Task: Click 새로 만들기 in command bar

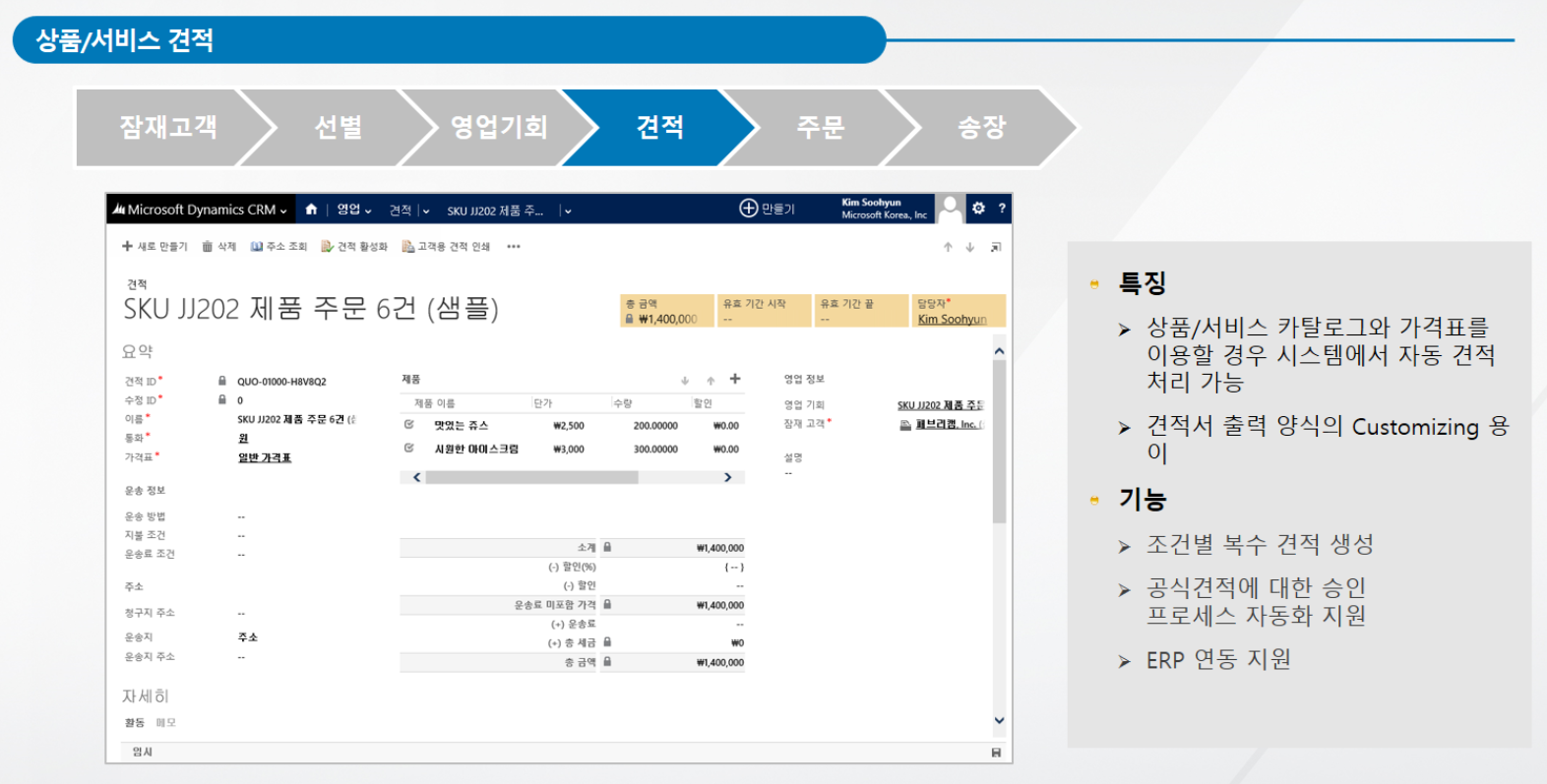Action: [x=155, y=247]
